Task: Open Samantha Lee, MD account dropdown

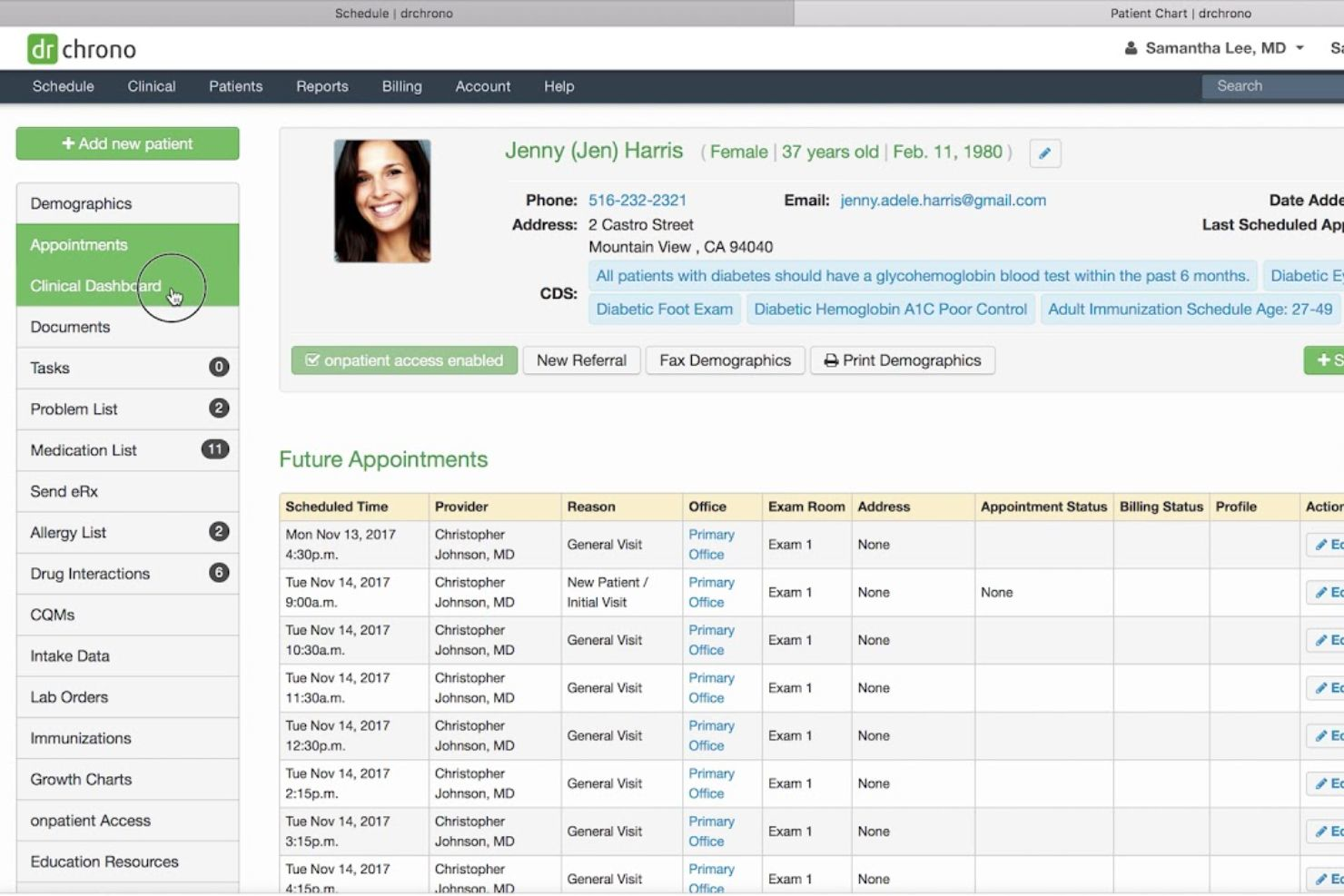Action: click(x=1214, y=48)
